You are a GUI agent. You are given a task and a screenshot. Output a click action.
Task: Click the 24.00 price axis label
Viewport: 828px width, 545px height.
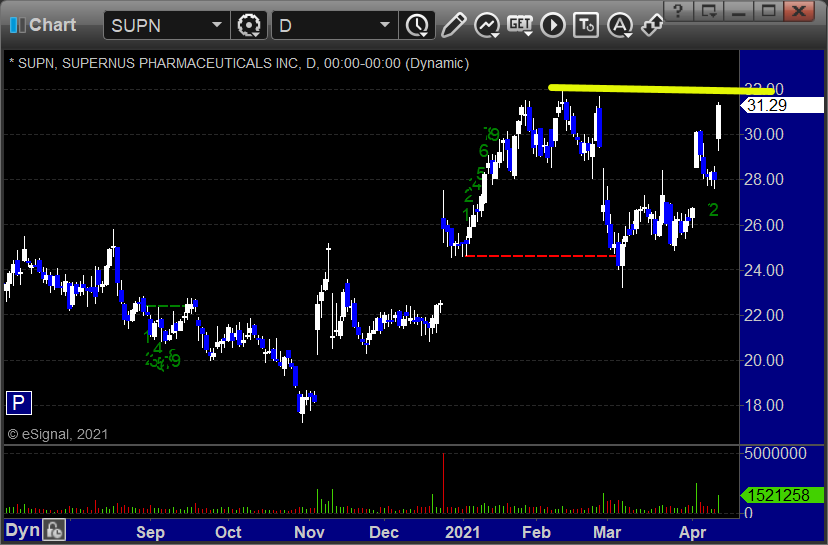tap(764, 270)
